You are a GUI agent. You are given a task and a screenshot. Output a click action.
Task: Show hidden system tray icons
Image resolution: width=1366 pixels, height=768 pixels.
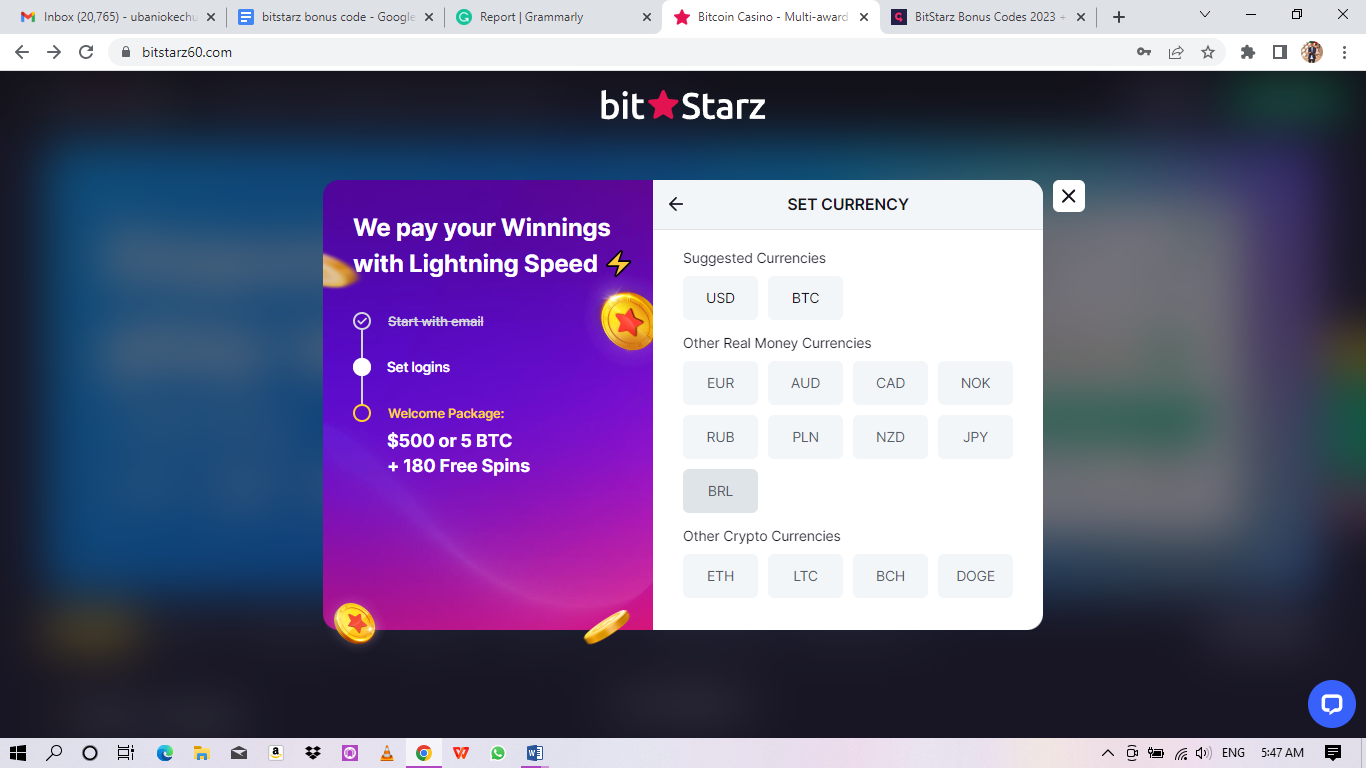coord(1107,753)
